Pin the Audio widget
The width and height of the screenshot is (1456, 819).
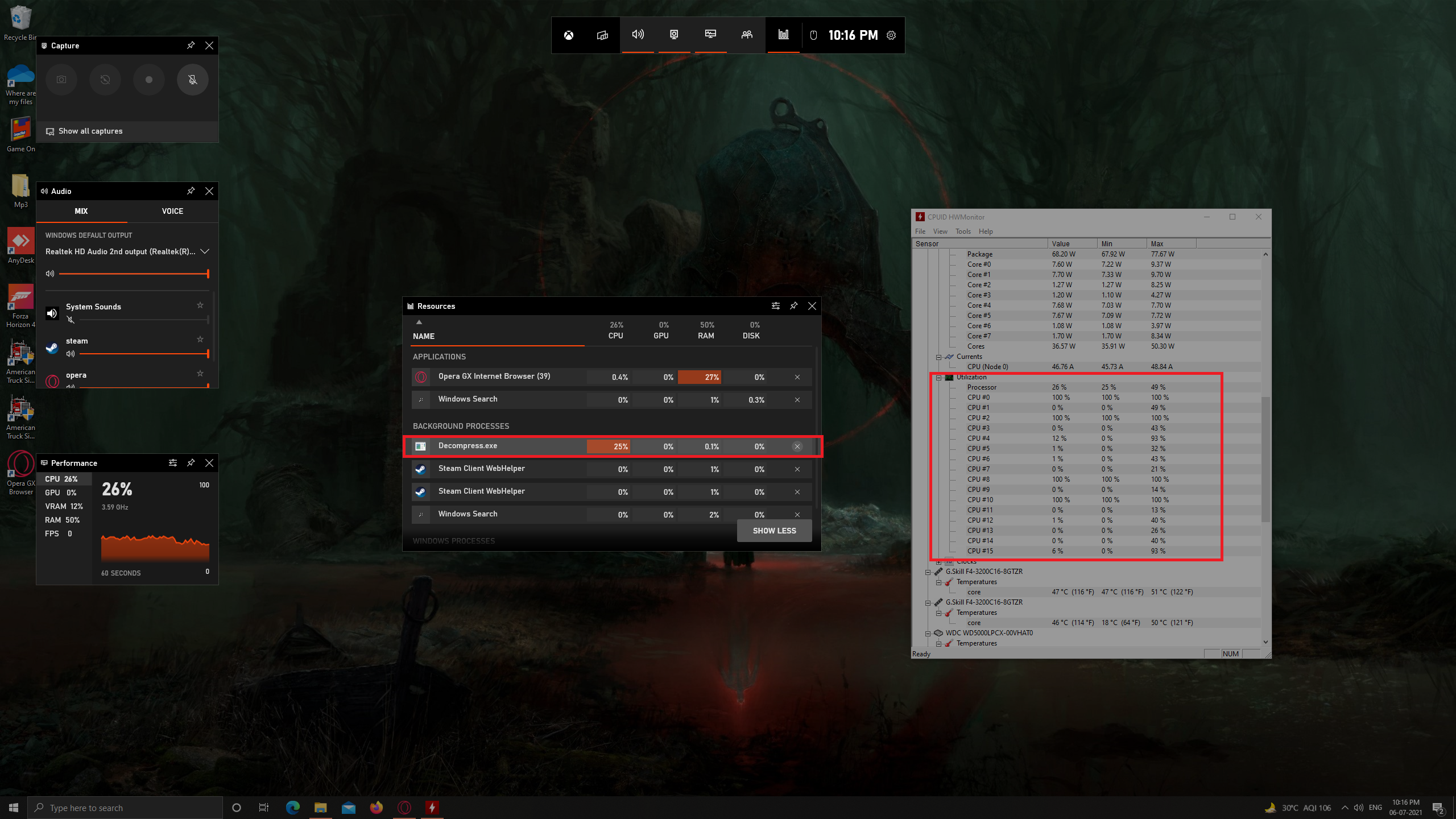coord(191,191)
